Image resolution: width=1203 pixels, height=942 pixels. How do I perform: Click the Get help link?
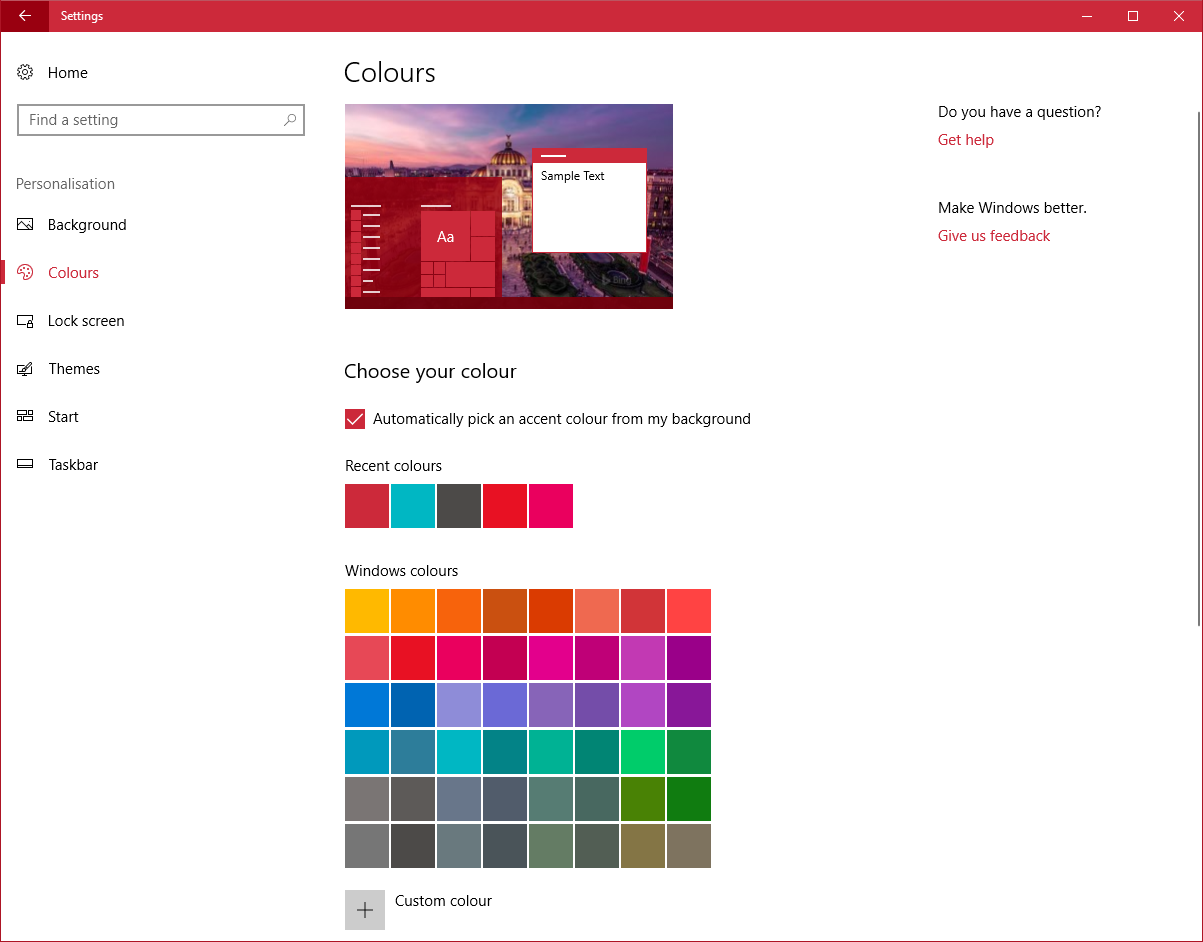[x=966, y=140]
